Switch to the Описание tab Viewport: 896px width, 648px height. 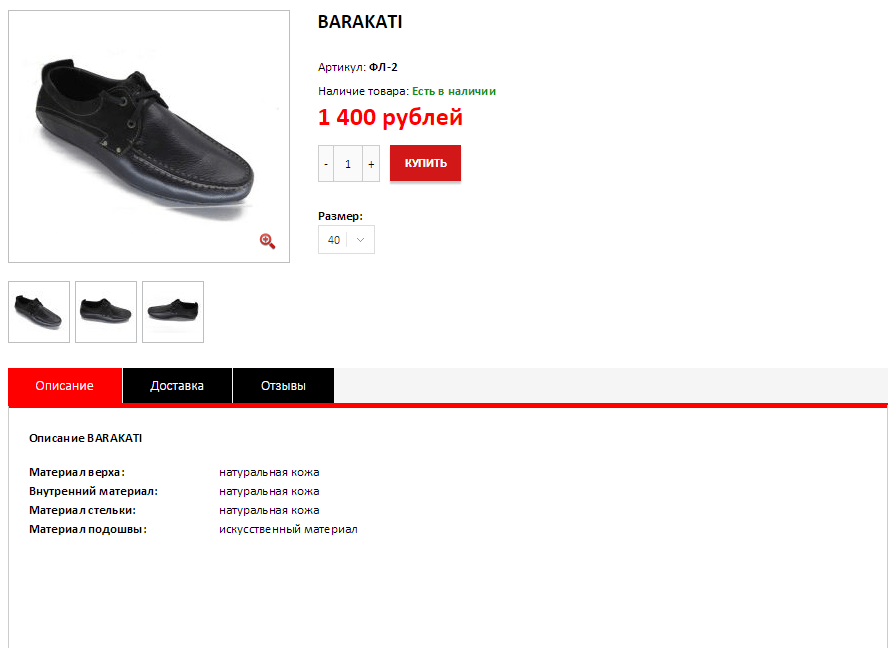coord(65,386)
